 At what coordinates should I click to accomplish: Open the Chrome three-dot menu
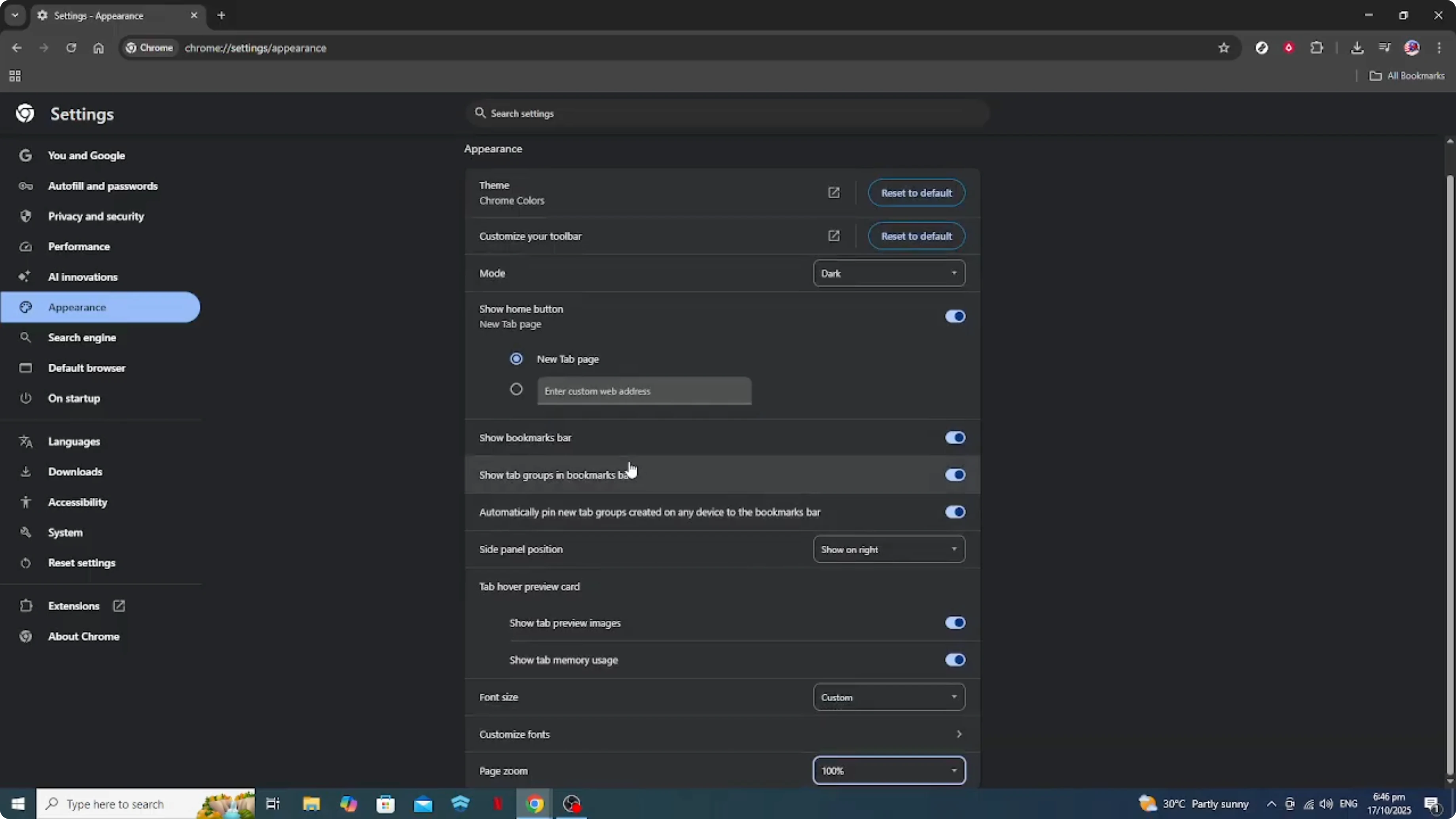[x=1439, y=48]
